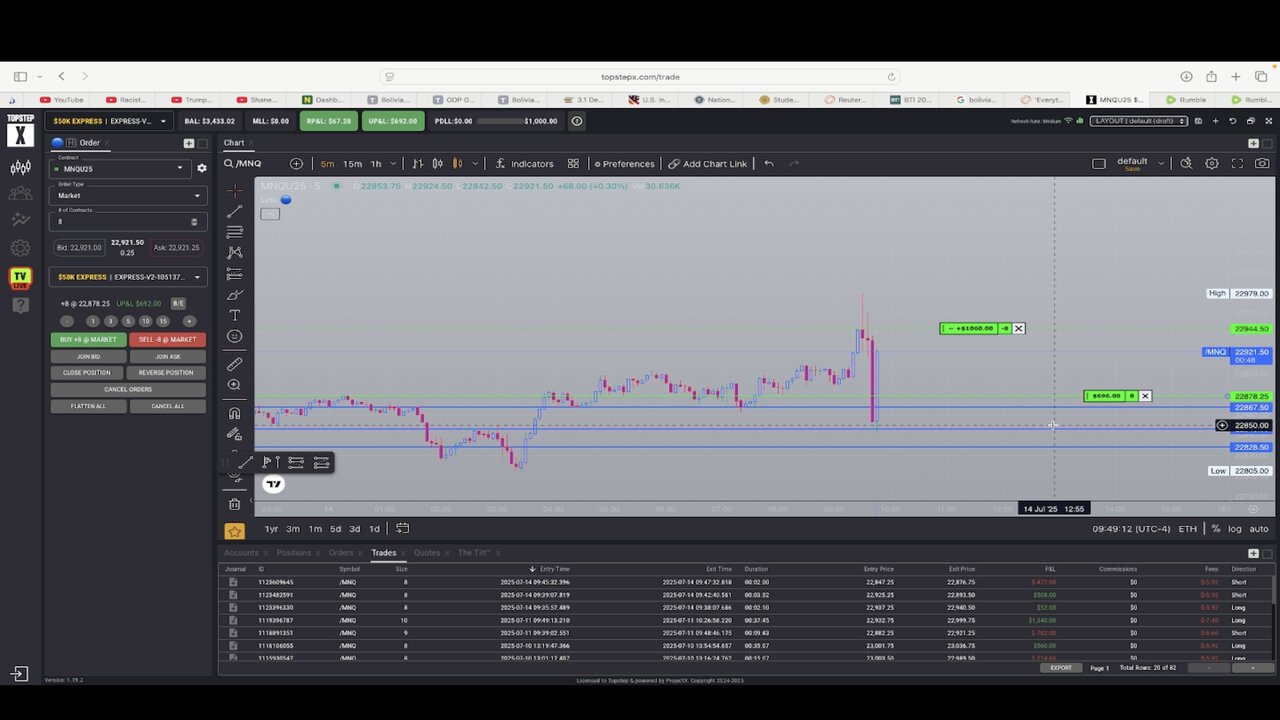Toggle log scale on chart
The image size is (1280, 720).
coord(1235,528)
